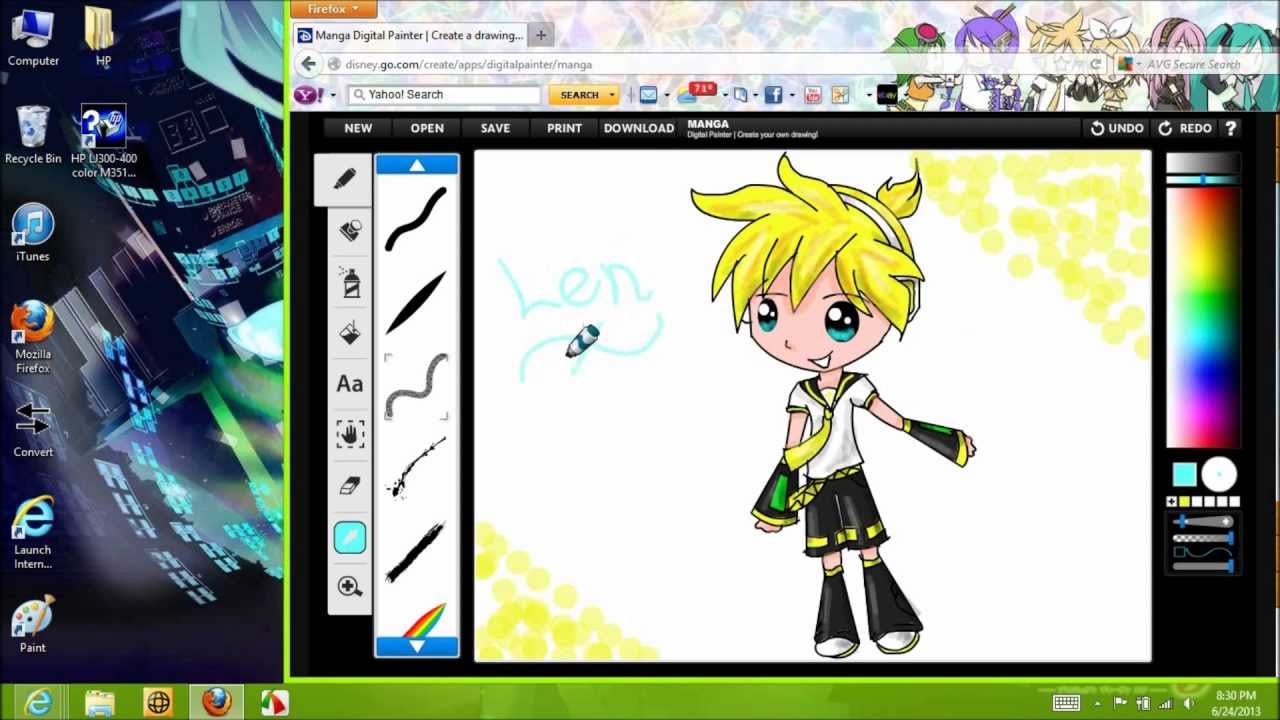
Task: Open File Explorer from the taskbar
Action: click(x=100, y=703)
